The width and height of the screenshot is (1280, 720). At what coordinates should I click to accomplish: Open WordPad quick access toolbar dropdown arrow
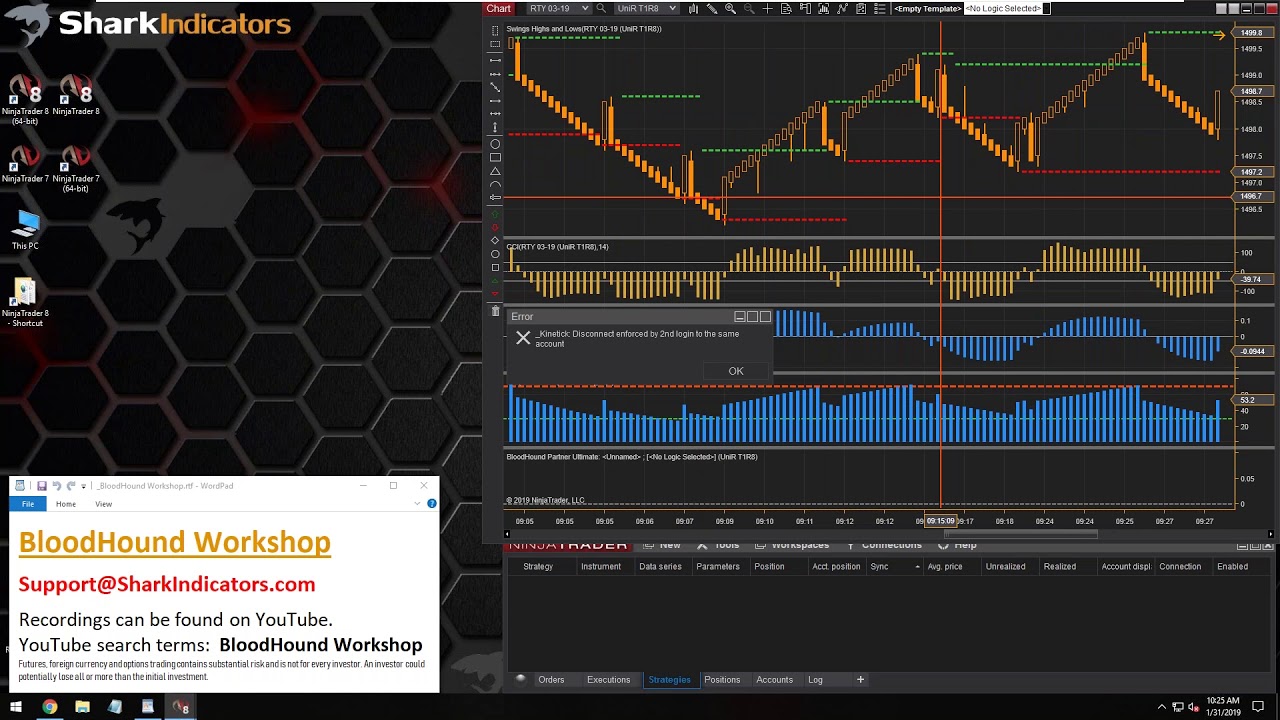84,486
